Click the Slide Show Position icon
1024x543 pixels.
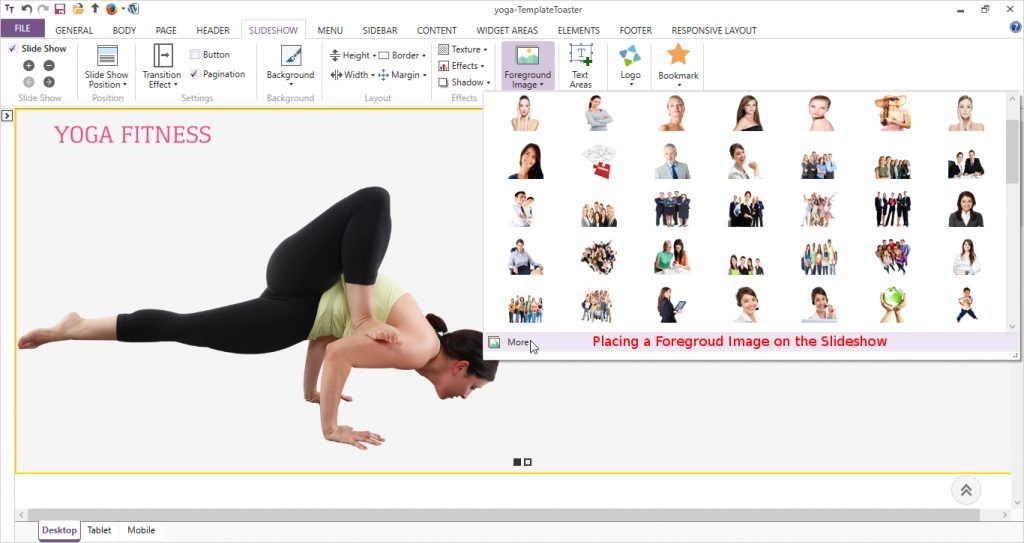click(x=106, y=56)
